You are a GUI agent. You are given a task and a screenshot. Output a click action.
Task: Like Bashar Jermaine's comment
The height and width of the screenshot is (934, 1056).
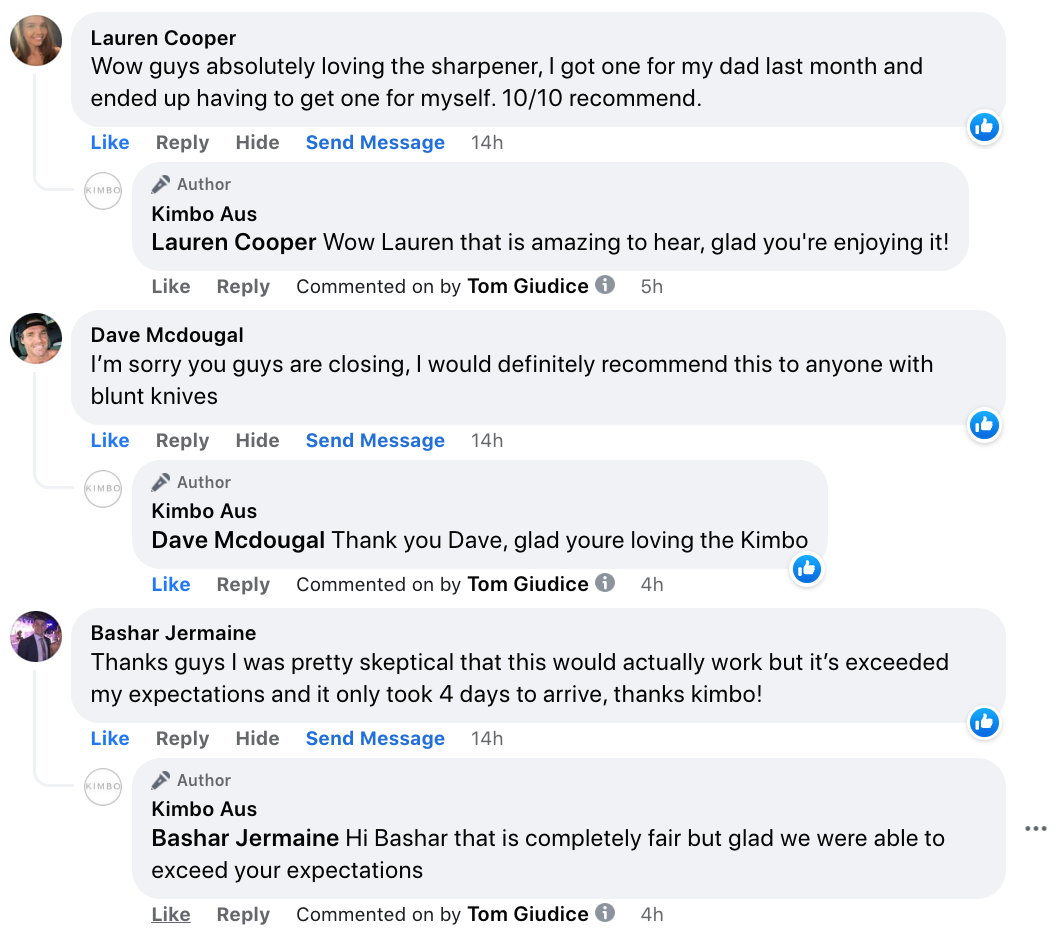point(110,739)
